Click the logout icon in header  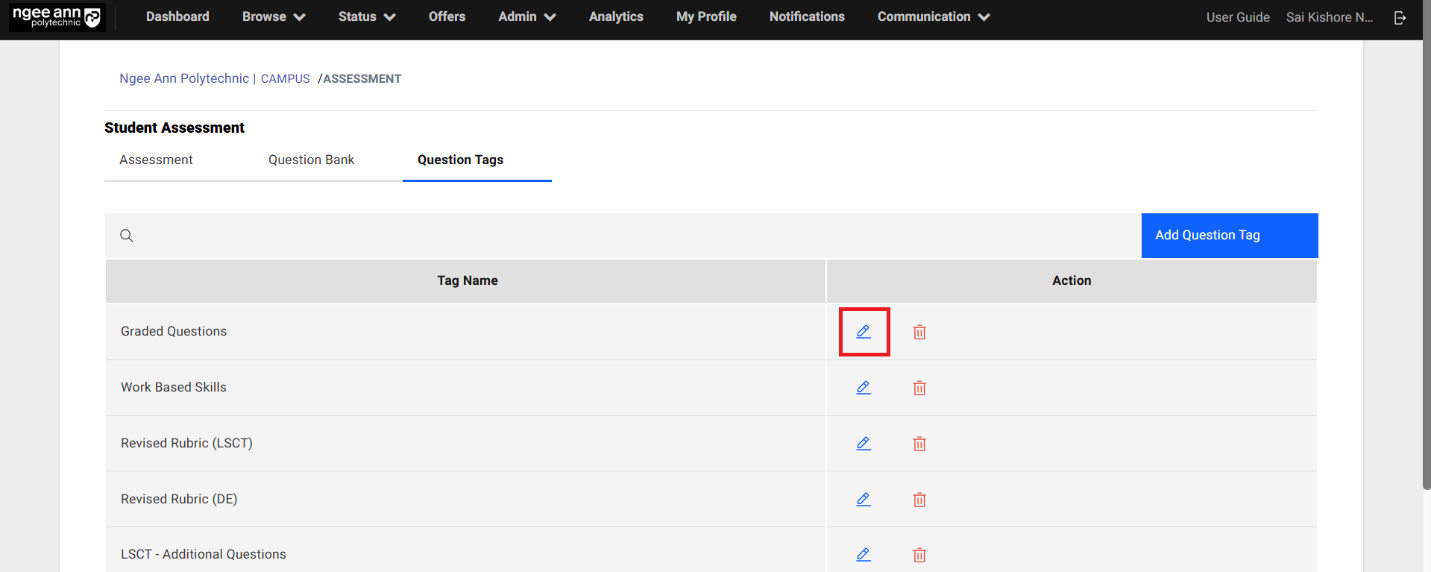[1400, 17]
